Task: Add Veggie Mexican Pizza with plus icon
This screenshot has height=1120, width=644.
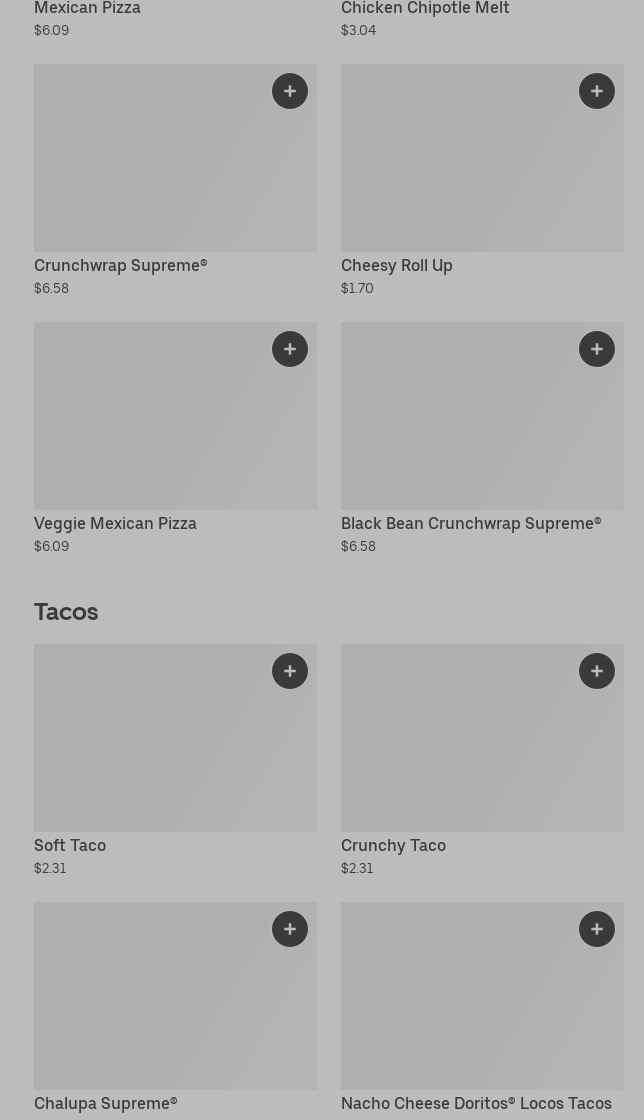Action: pyautogui.click(x=290, y=349)
